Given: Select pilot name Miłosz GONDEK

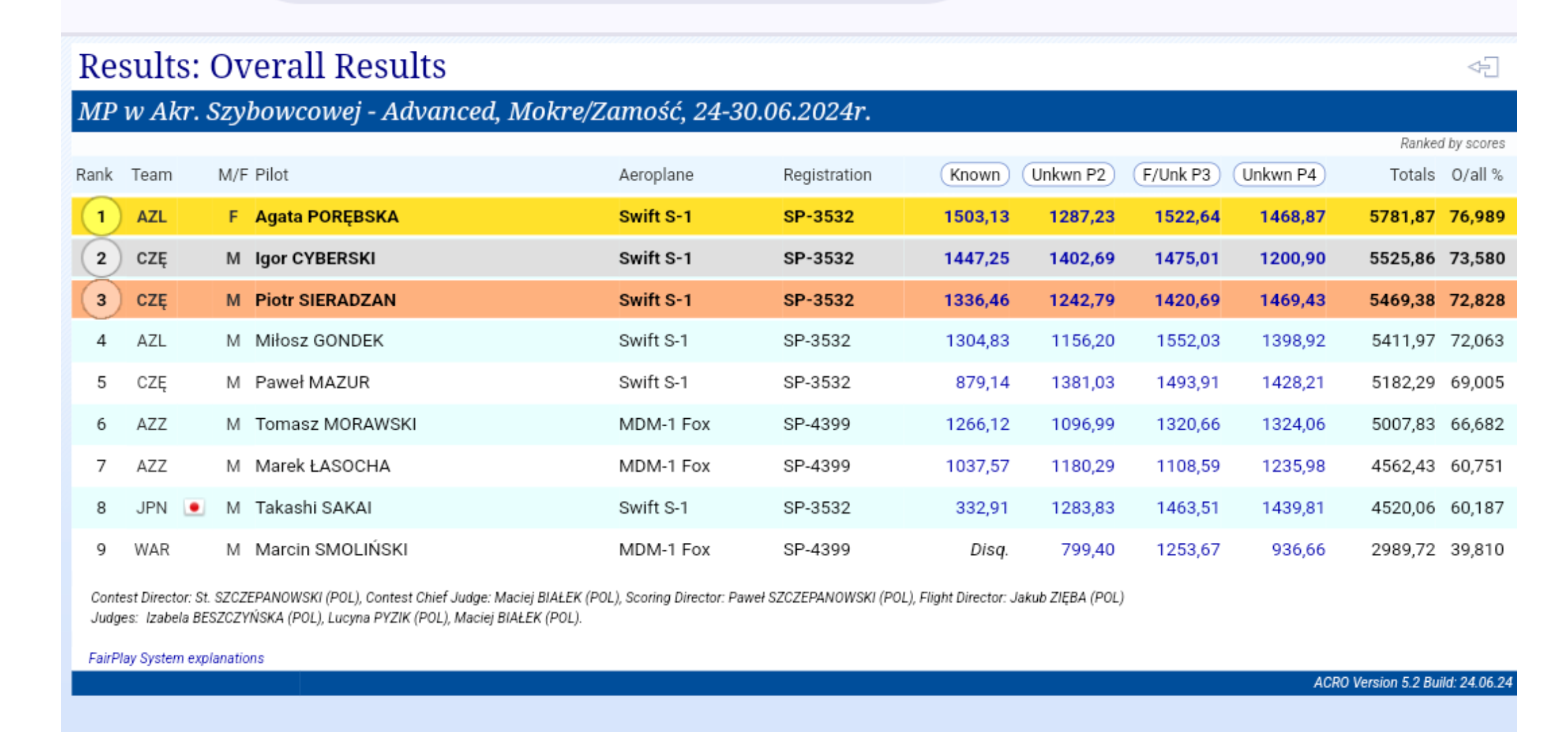Looking at the screenshot, I should tap(319, 341).
